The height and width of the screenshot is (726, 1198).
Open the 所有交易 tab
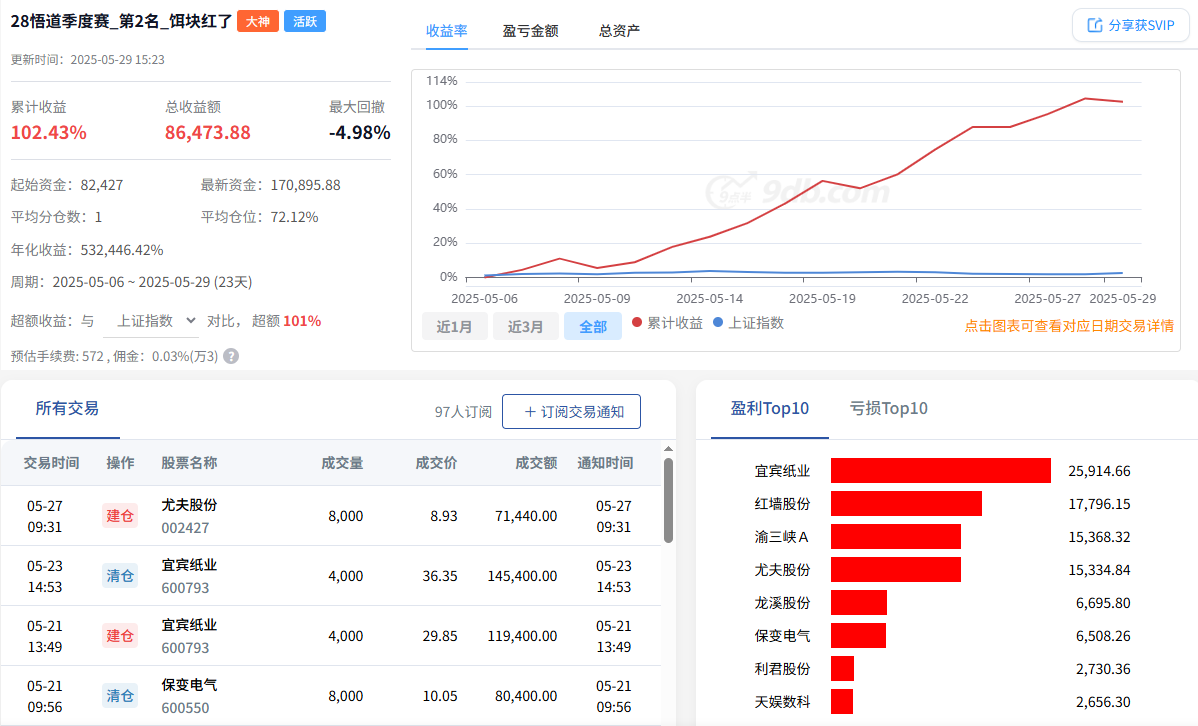coord(67,409)
